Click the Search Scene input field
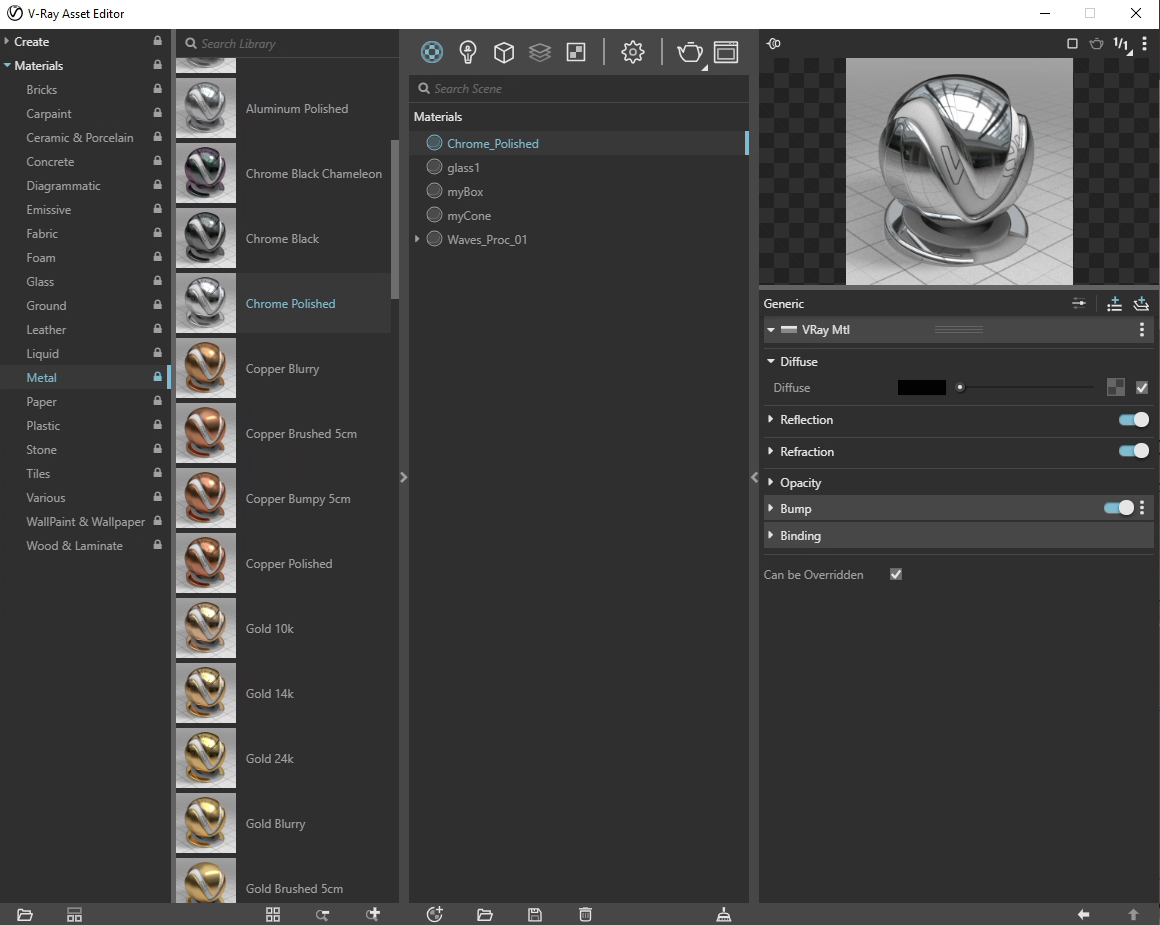Image resolution: width=1160 pixels, height=925 pixels. click(579, 89)
